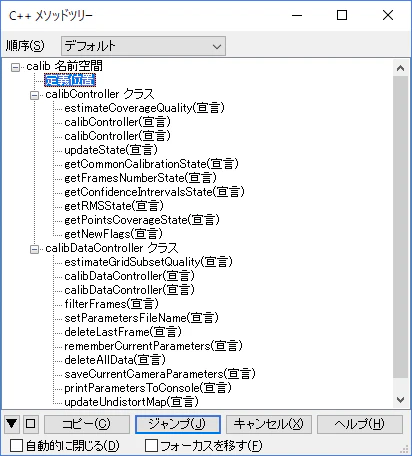
Task: Maximize the C++ メソッドツリー window
Action: click(x=342, y=15)
